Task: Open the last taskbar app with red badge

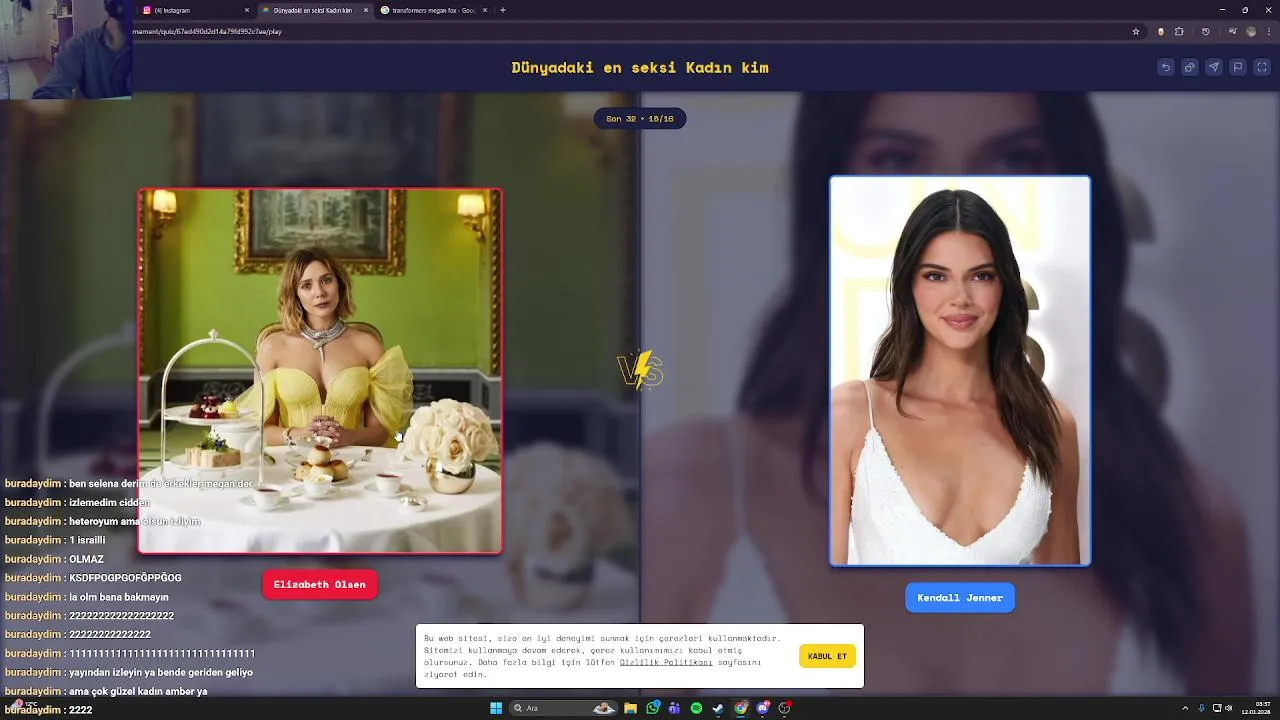Action: coord(785,708)
